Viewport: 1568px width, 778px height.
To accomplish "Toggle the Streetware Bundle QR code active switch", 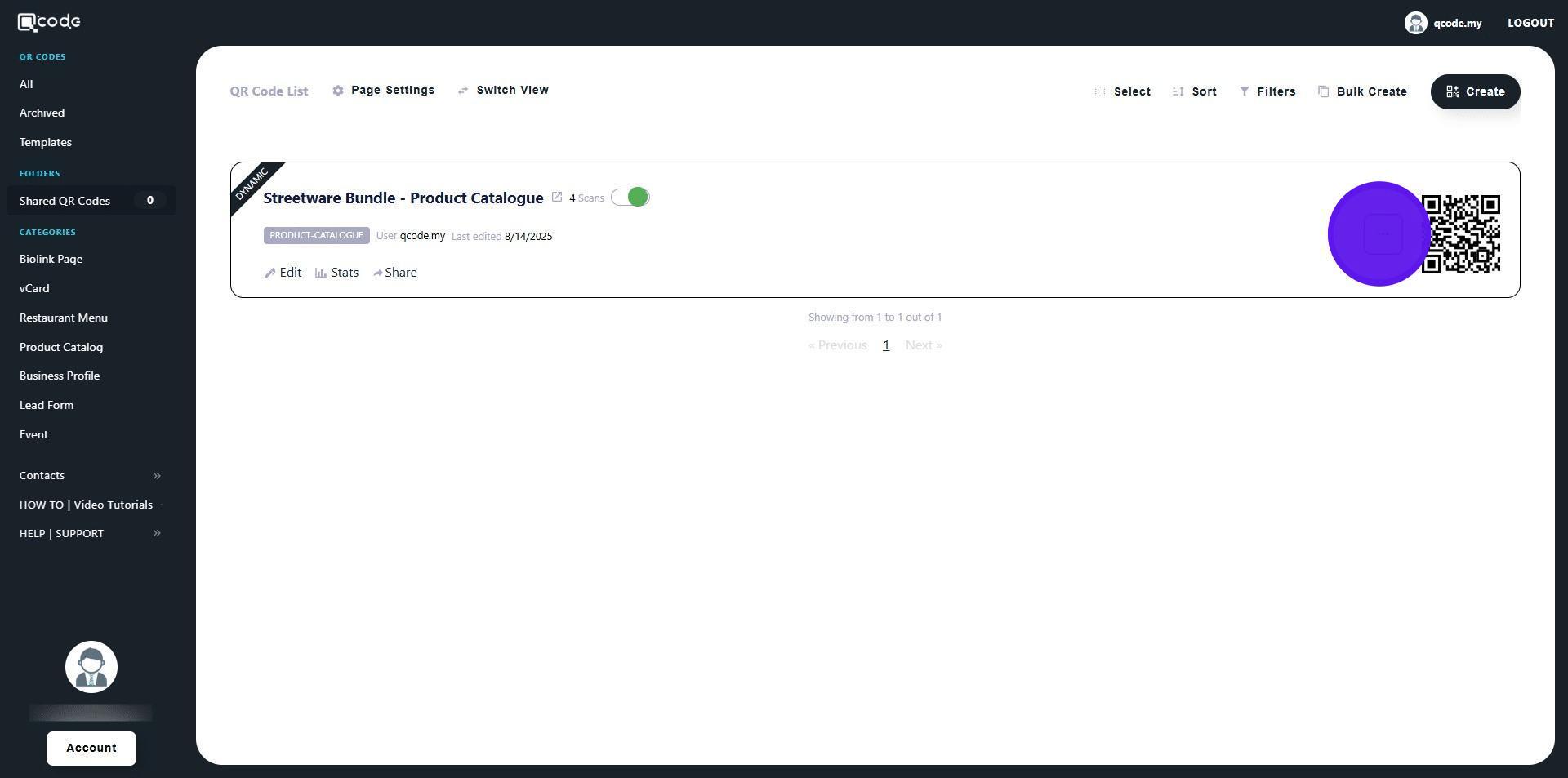I will click(x=630, y=198).
